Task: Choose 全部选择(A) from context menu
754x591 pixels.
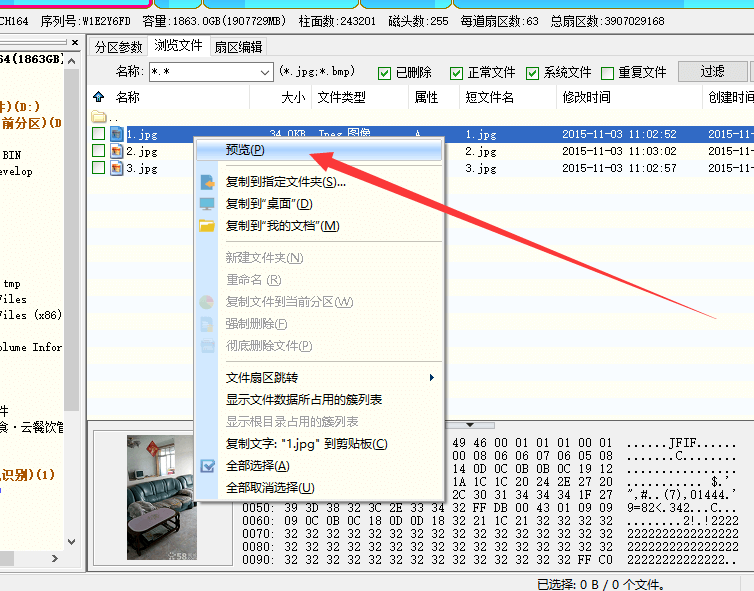Action: 319,465
